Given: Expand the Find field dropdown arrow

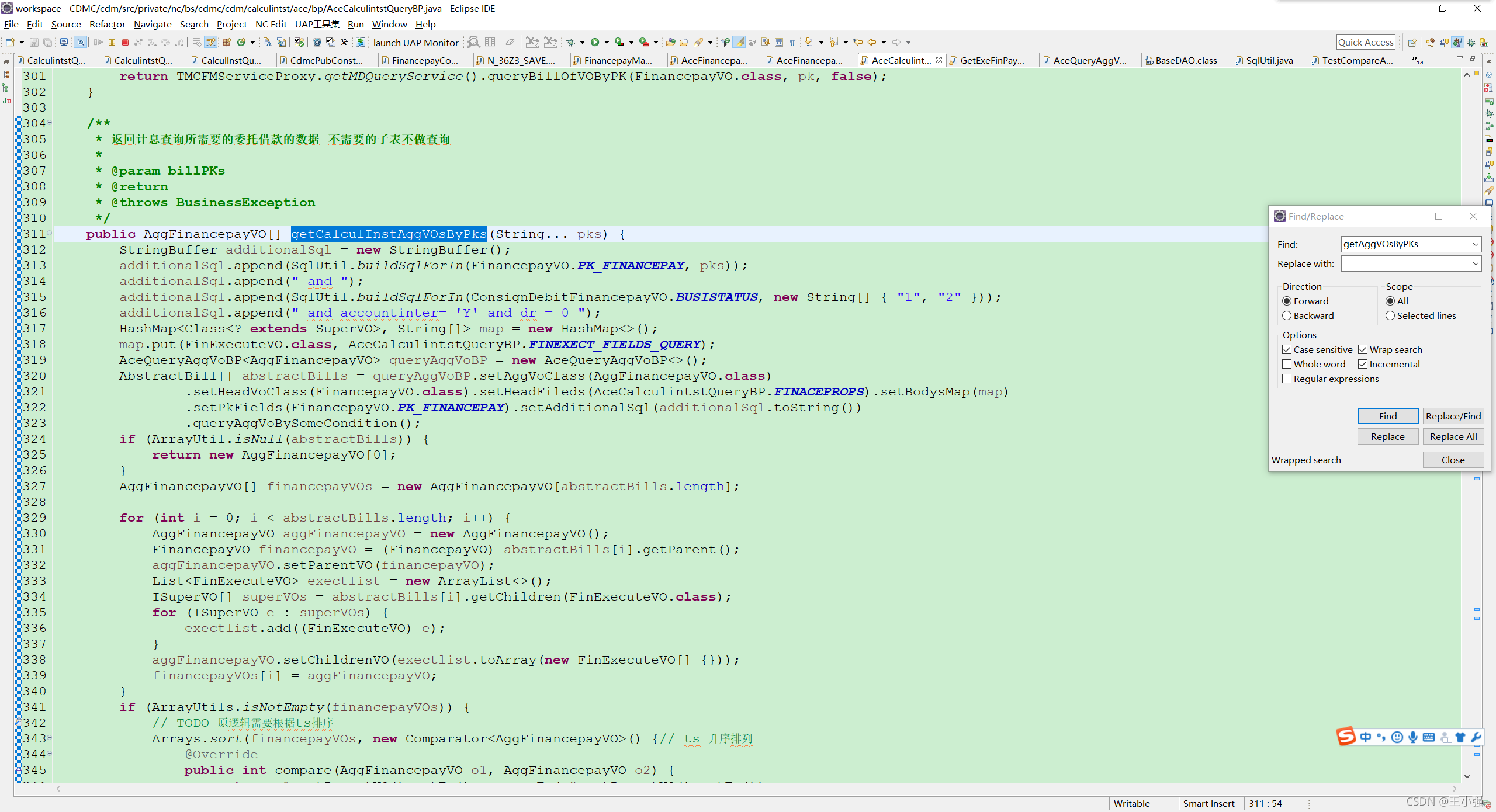Looking at the screenshot, I should click(x=1475, y=244).
